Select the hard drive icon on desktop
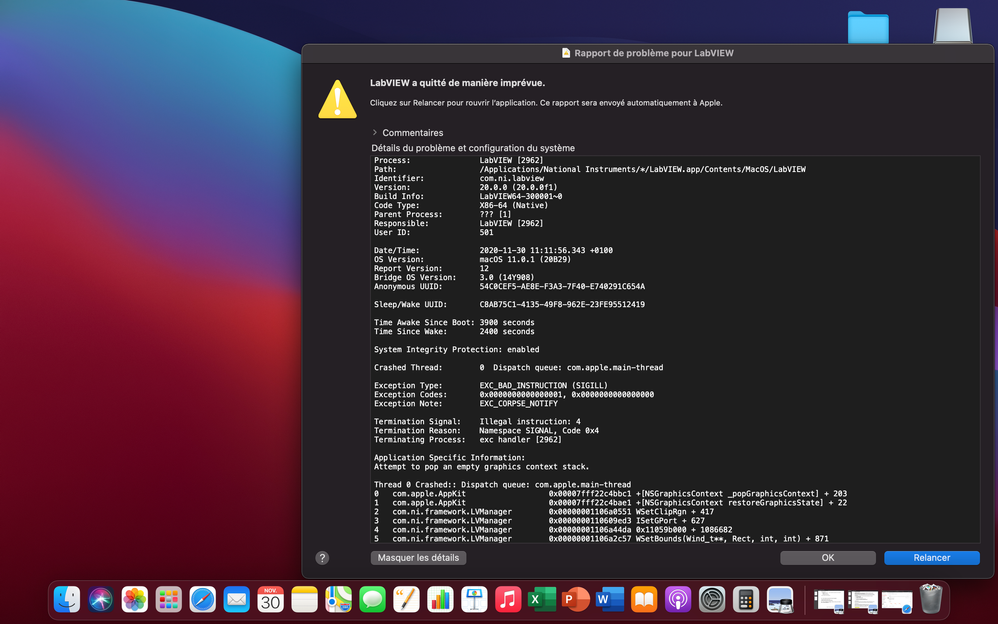998x624 pixels. [953, 25]
